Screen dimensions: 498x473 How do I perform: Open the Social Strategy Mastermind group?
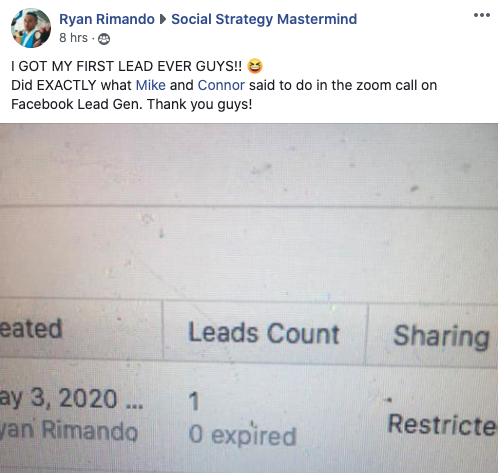264,19
